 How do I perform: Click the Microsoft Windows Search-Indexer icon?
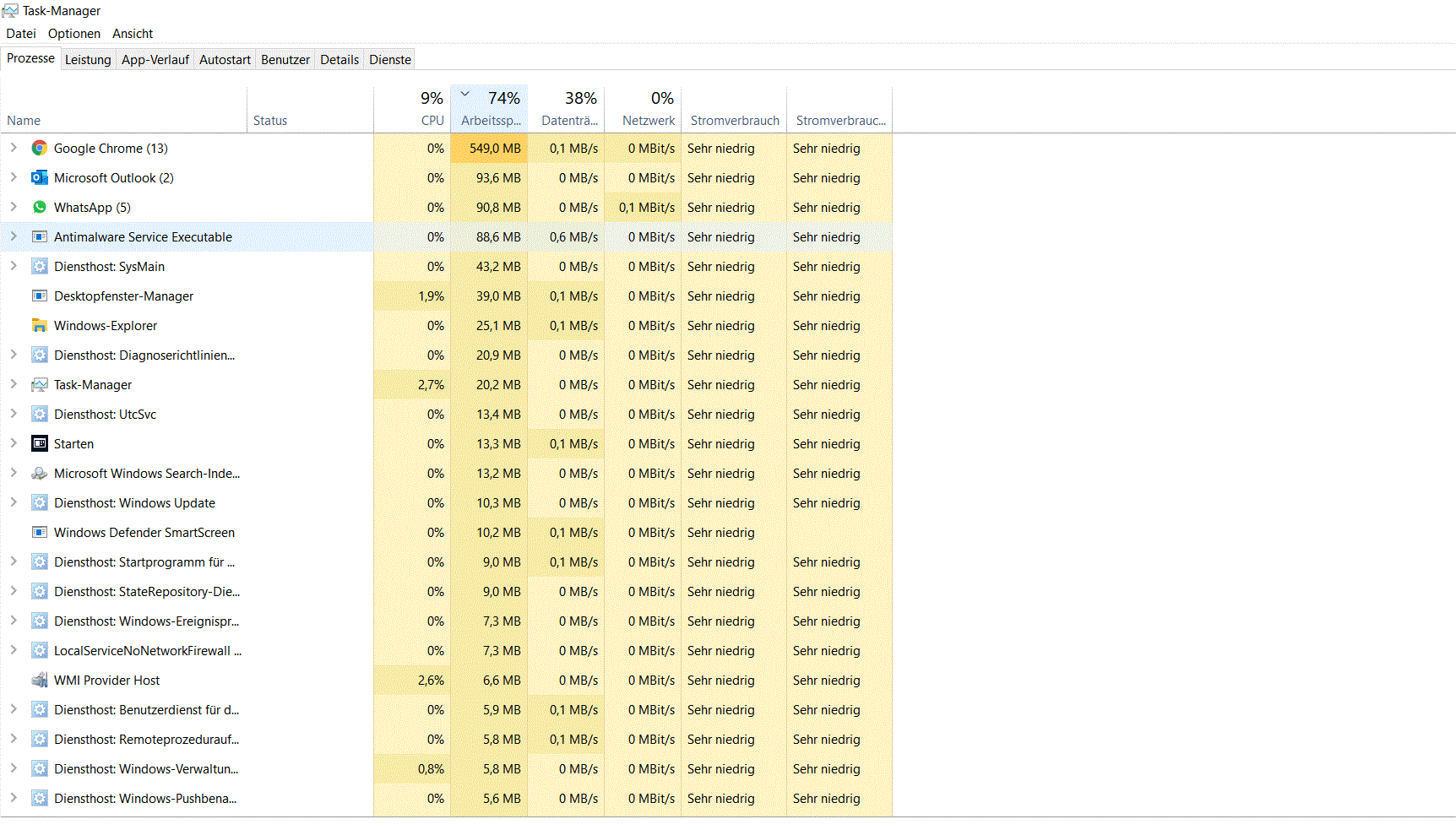click(40, 474)
